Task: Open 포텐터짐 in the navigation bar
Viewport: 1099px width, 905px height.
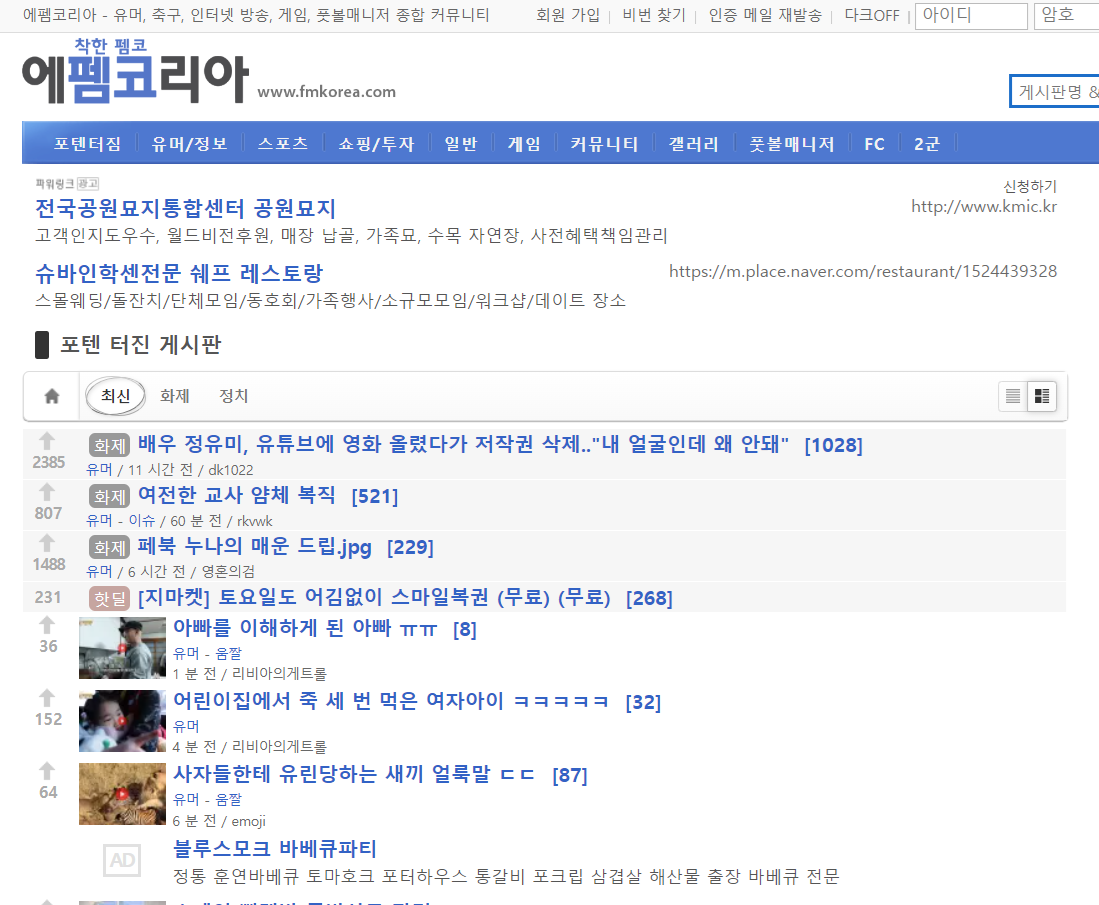Action: [87, 144]
